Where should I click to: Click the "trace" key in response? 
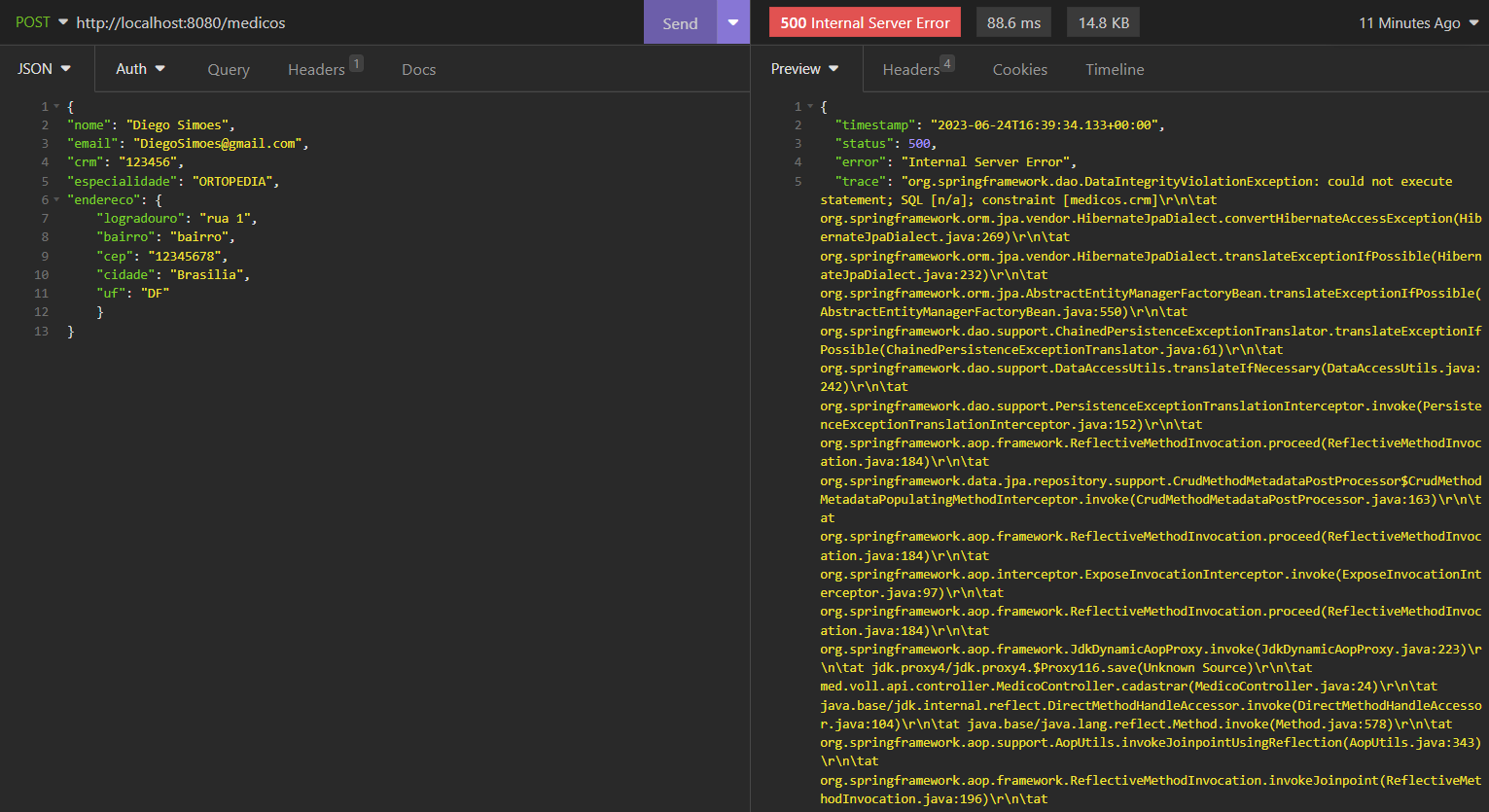point(861,181)
